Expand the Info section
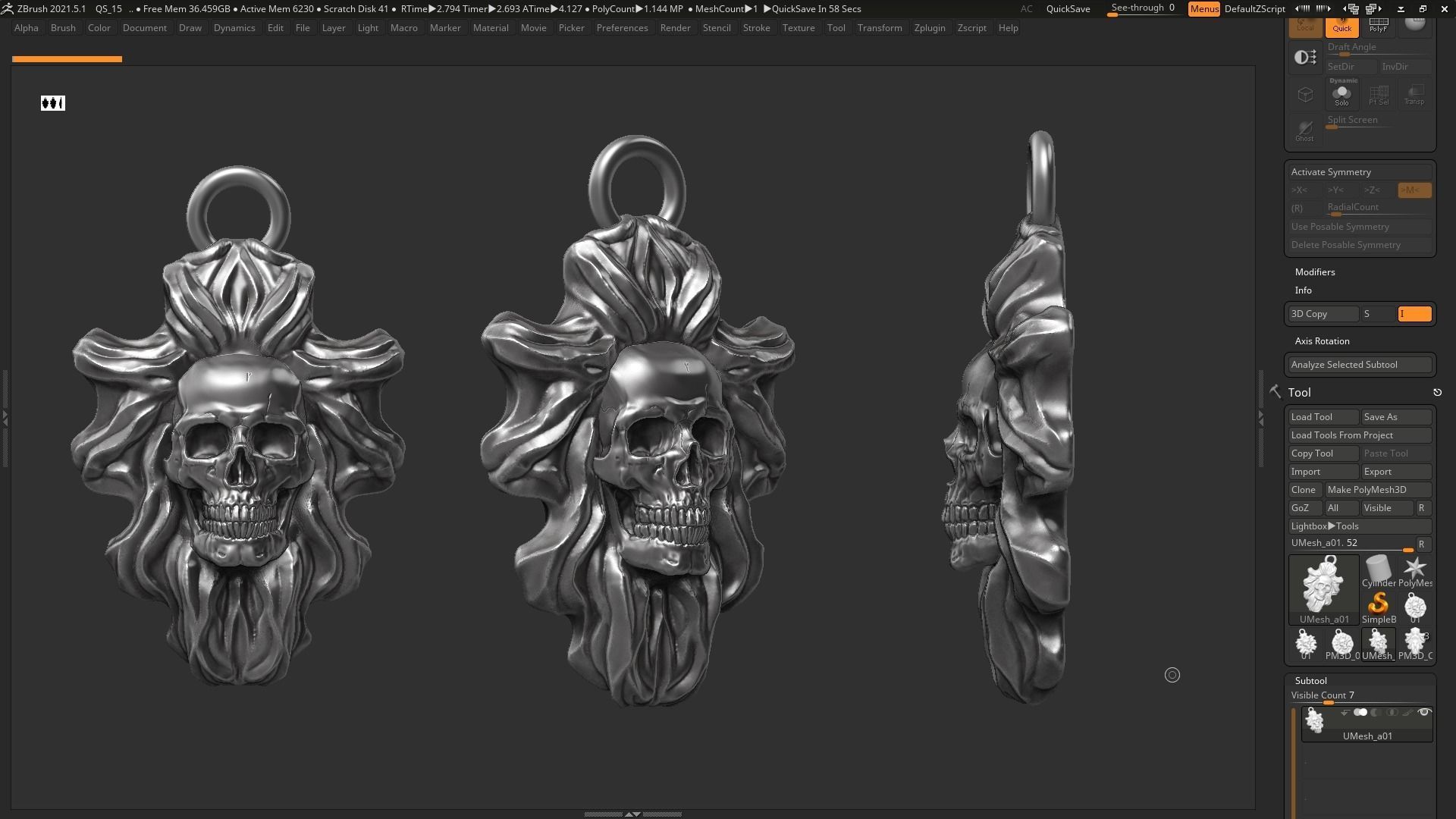Viewport: 1456px width, 819px height. (1303, 290)
